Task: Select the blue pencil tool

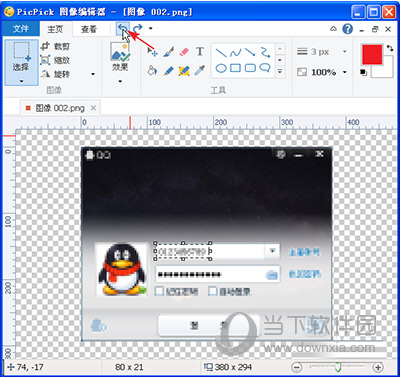Action: pos(168,70)
